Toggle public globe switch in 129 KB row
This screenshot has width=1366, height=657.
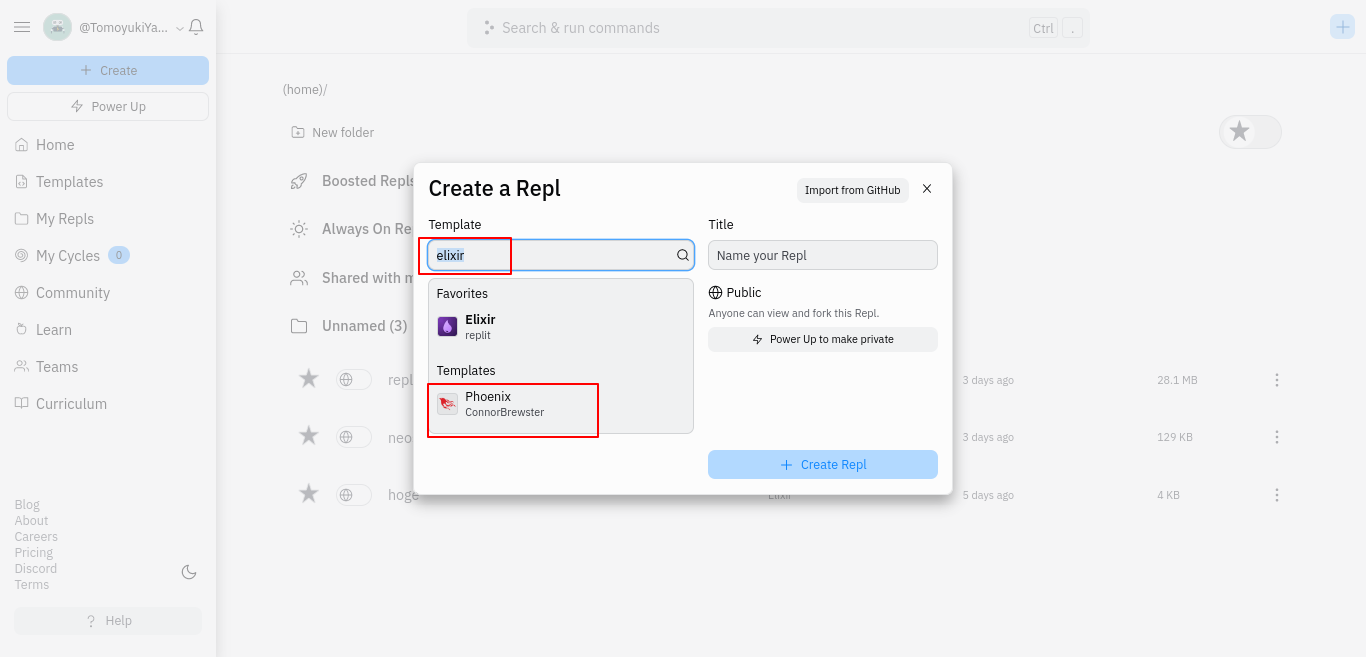pyautogui.click(x=354, y=437)
